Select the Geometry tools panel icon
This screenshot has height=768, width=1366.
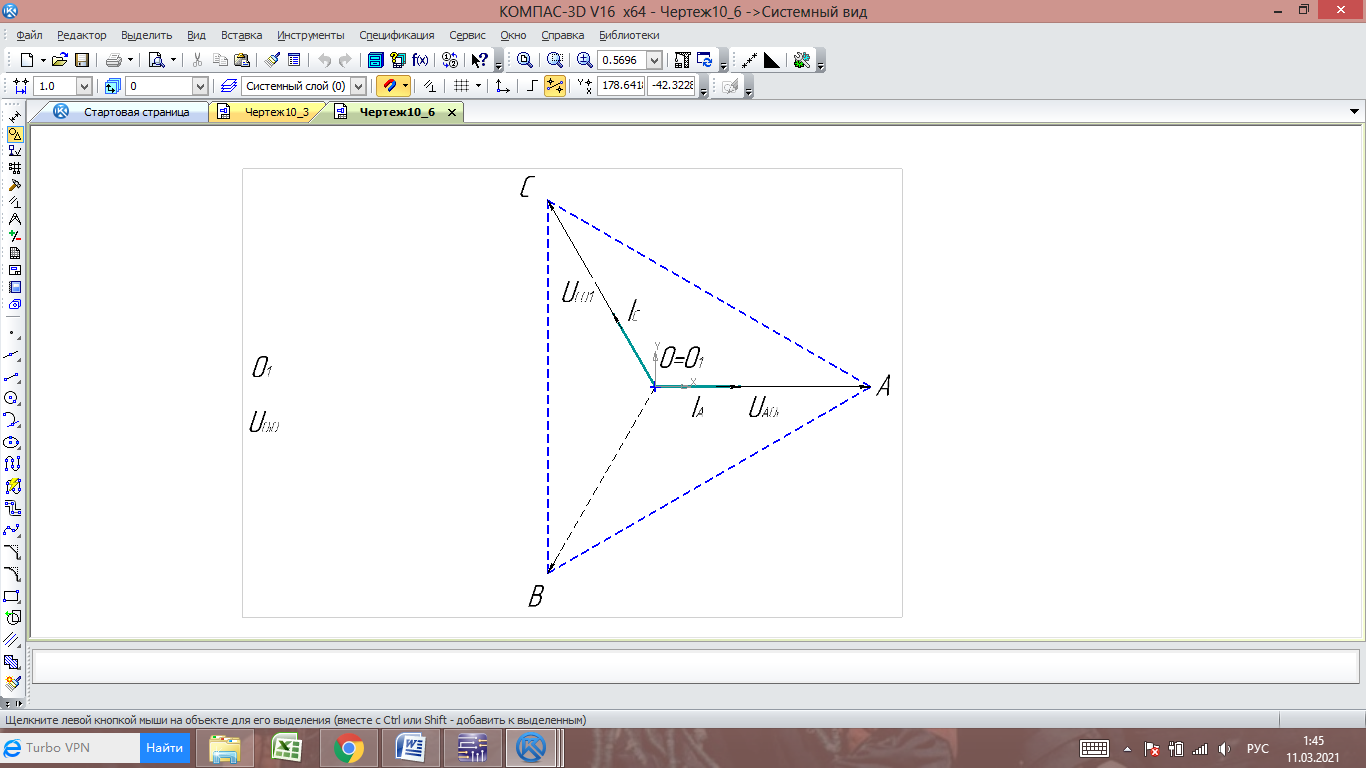tap(14, 134)
